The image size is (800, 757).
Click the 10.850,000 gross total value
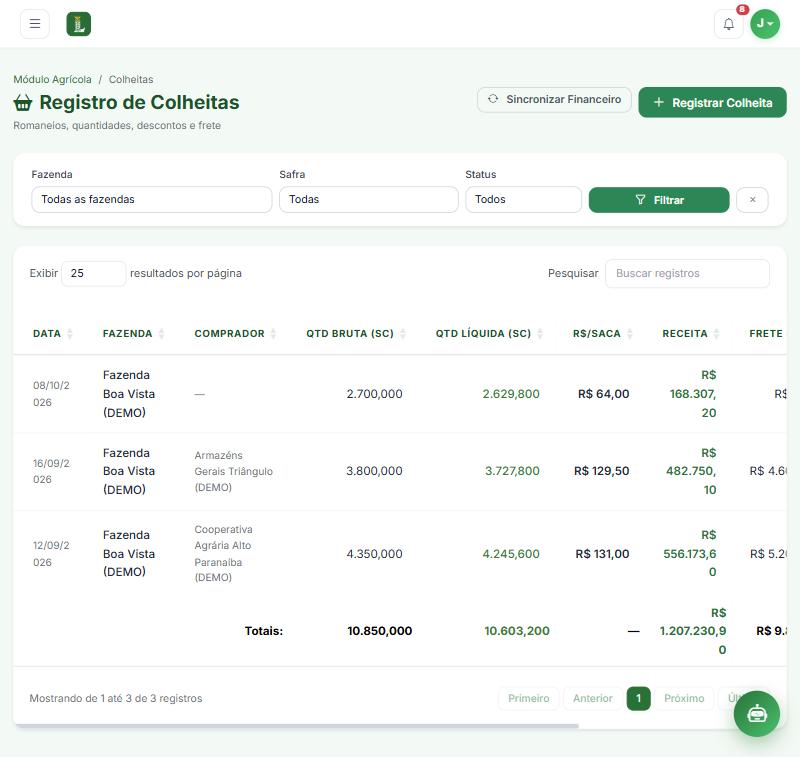[x=380, y=631]
